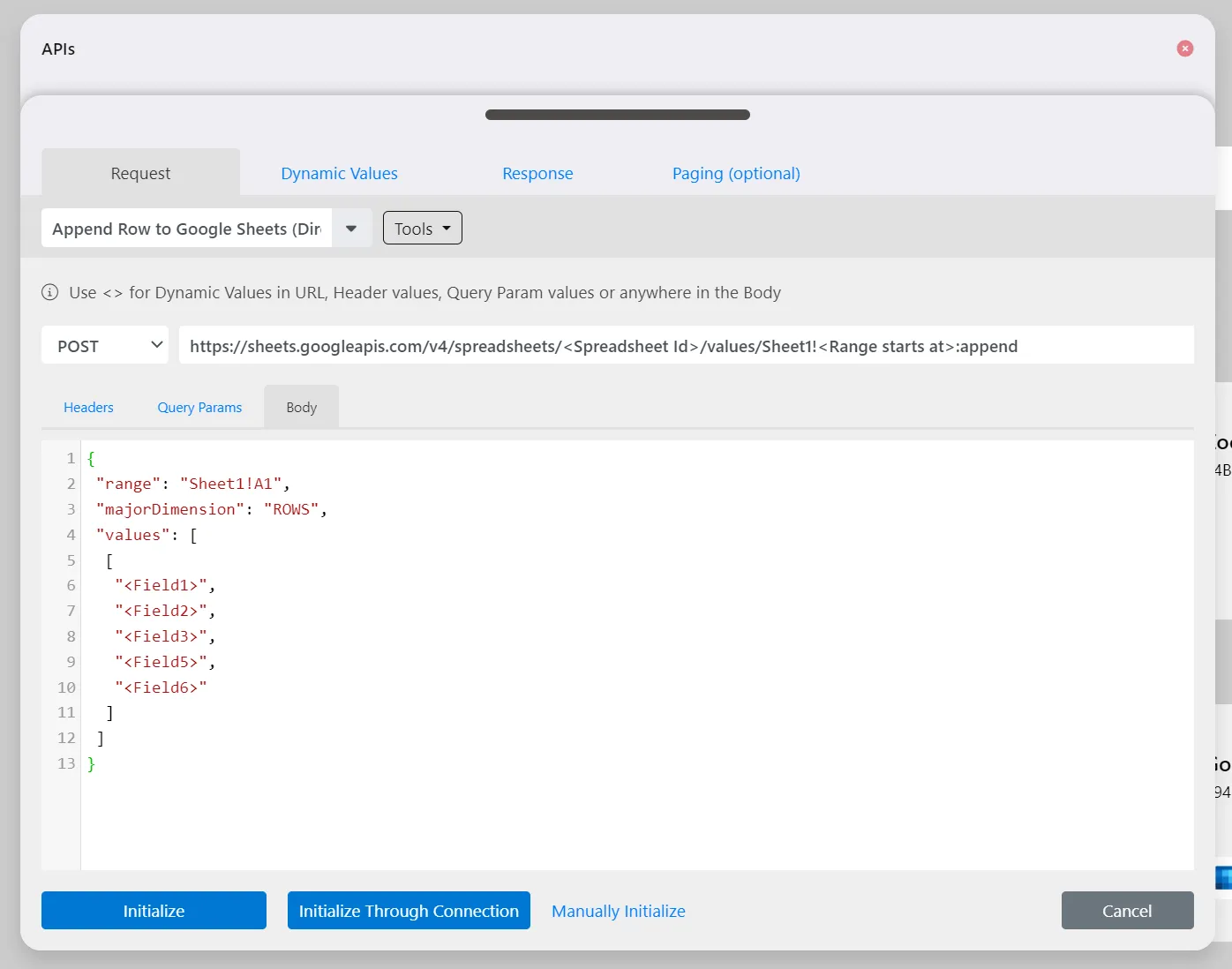Expand the Tools dropdown menu
This screenshot has height=969, width=1232.
423,228
